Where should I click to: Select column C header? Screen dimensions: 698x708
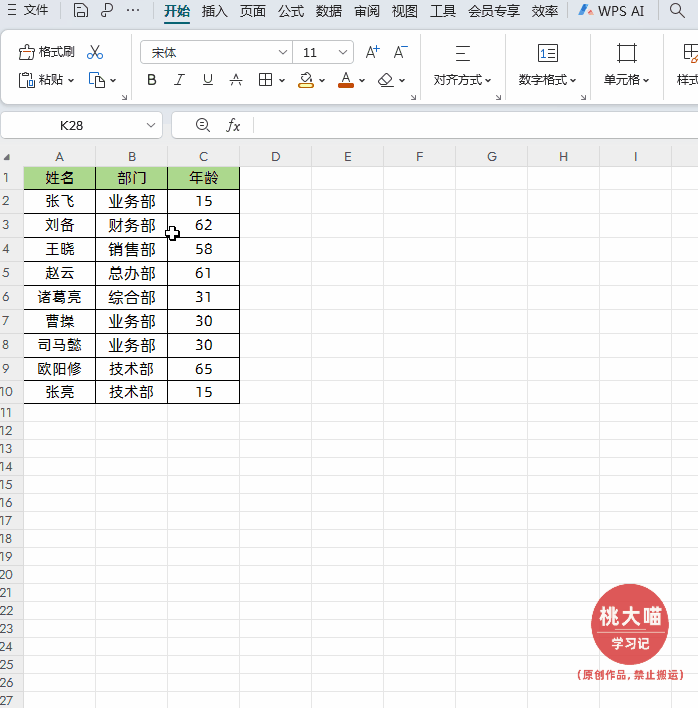[x=203, y=157]
